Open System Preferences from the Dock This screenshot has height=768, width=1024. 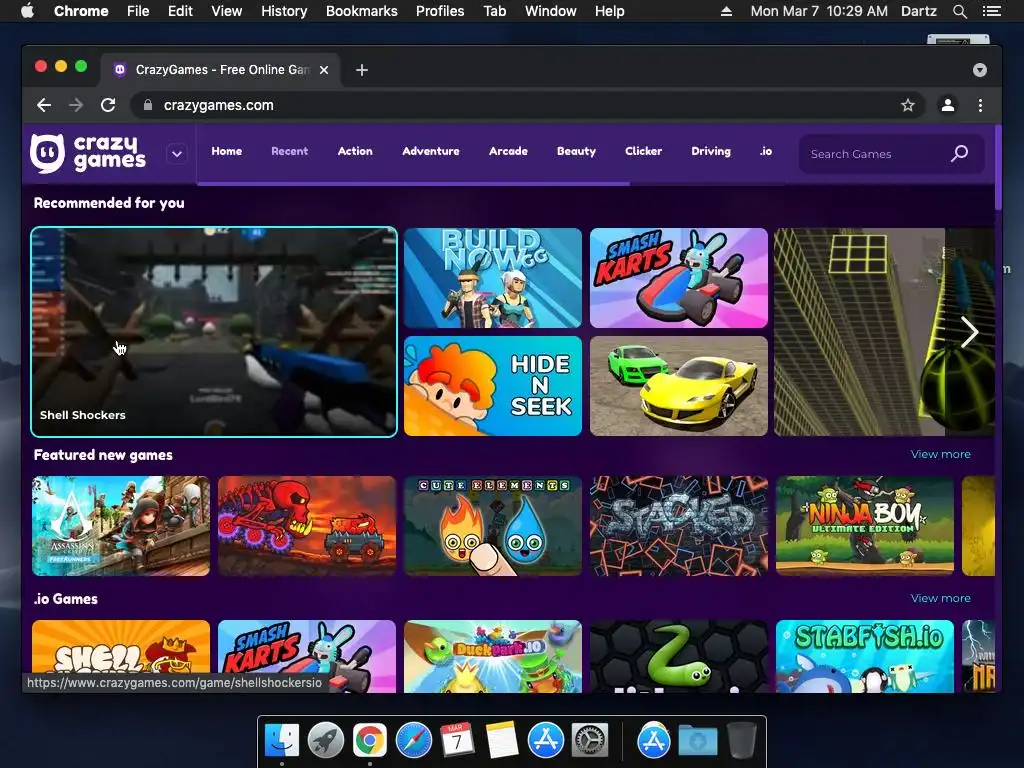click(x=590, y=741)
